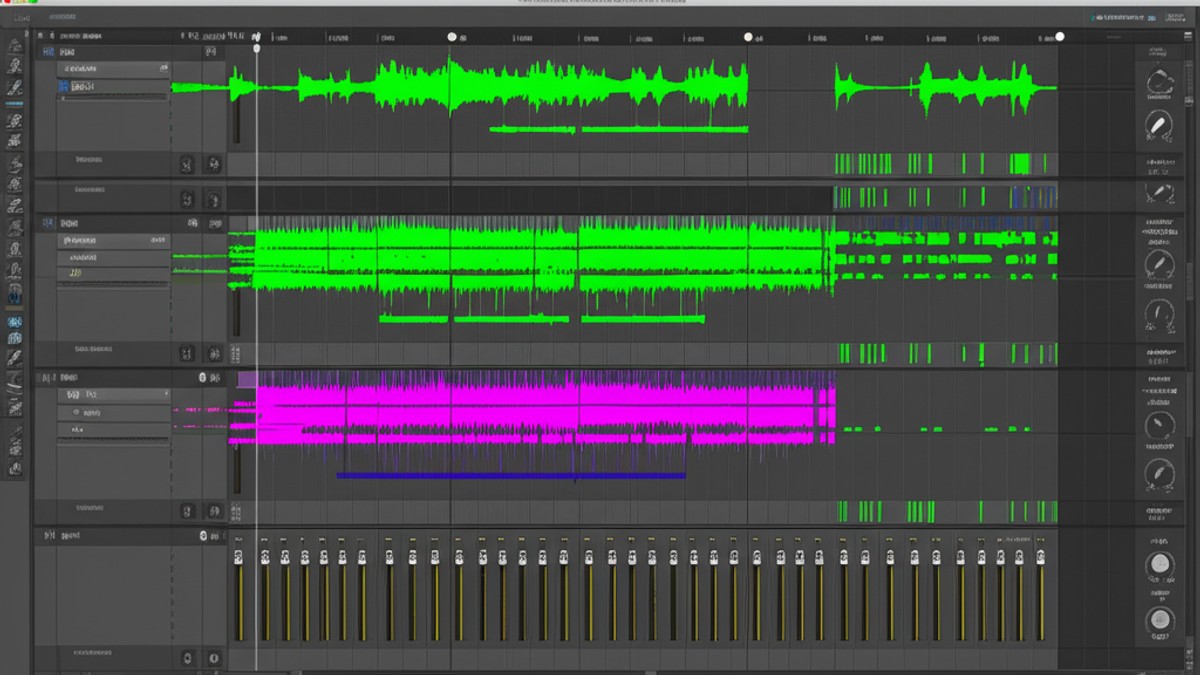
Task: Click the label below the dark second track row
Action: 90,190
